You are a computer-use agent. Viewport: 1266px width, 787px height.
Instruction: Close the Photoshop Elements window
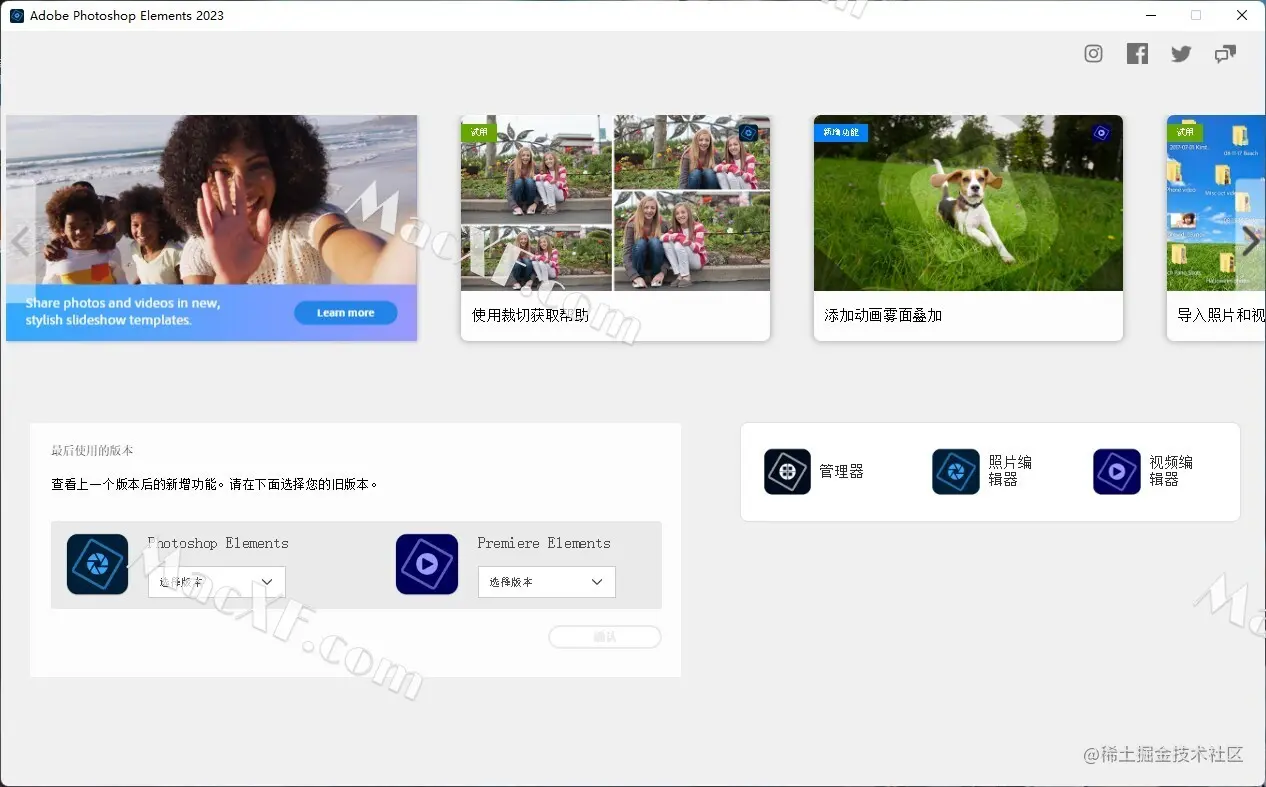pos(1242,15)
